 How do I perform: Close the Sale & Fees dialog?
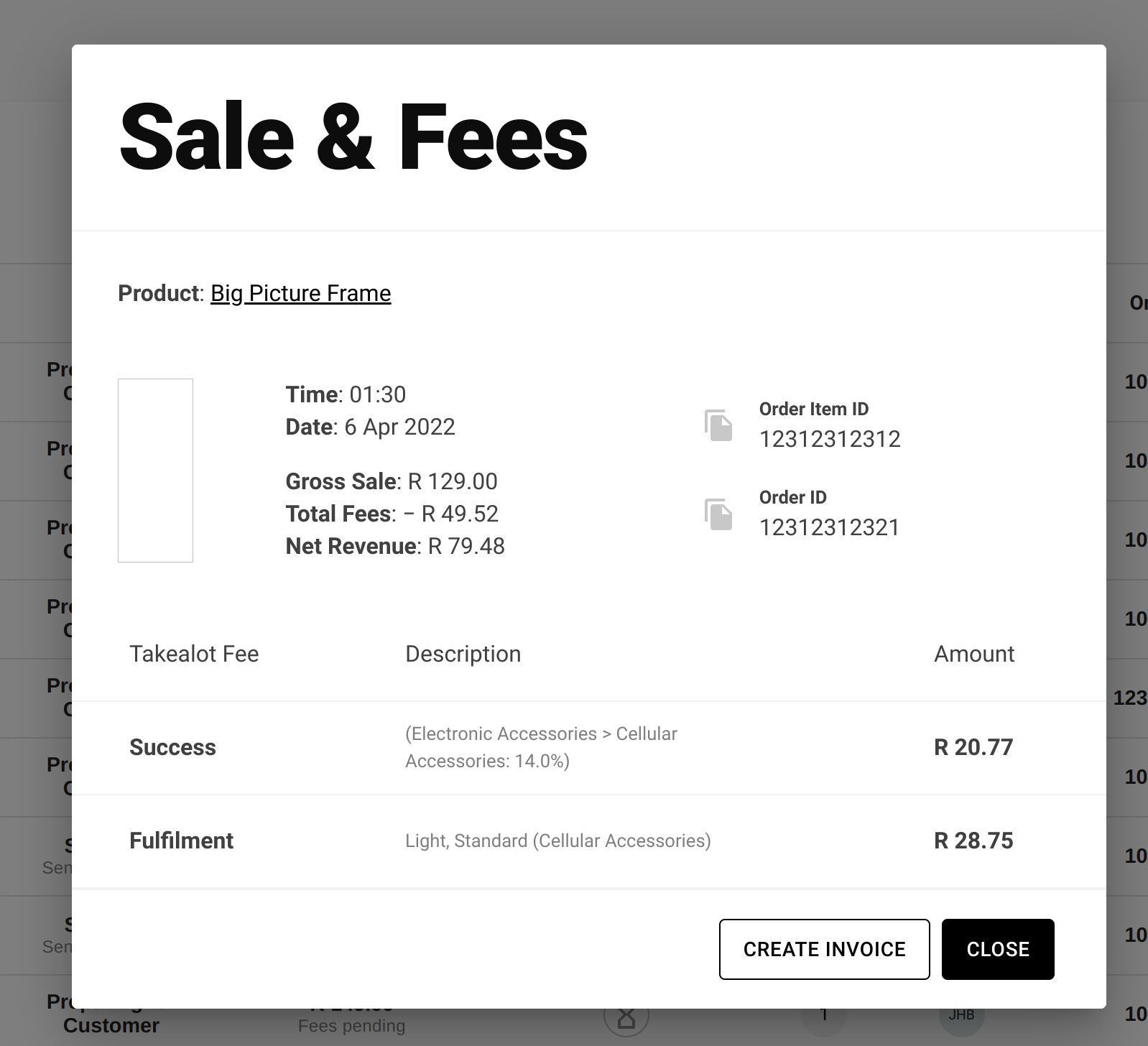[x=998, y=949]
